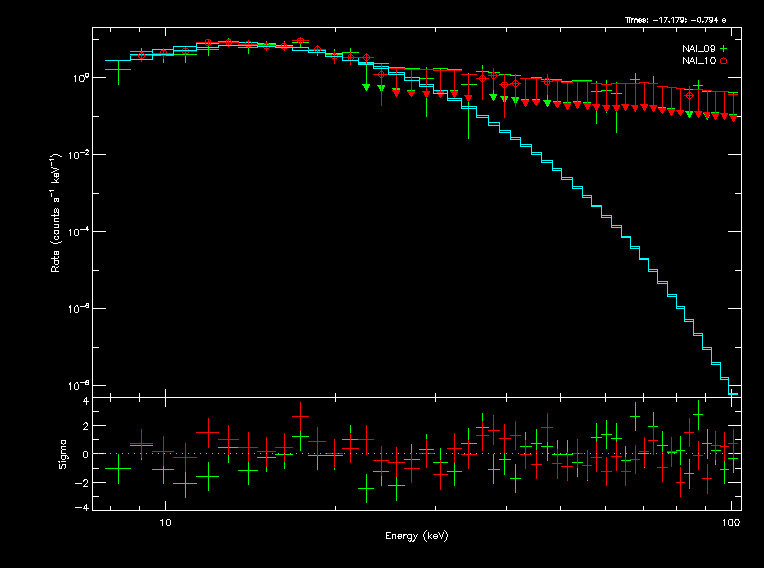The width and height of the screenshot is (764, 568).
Task: Click the x-axis tick label 100
Action: coord(731,522)
